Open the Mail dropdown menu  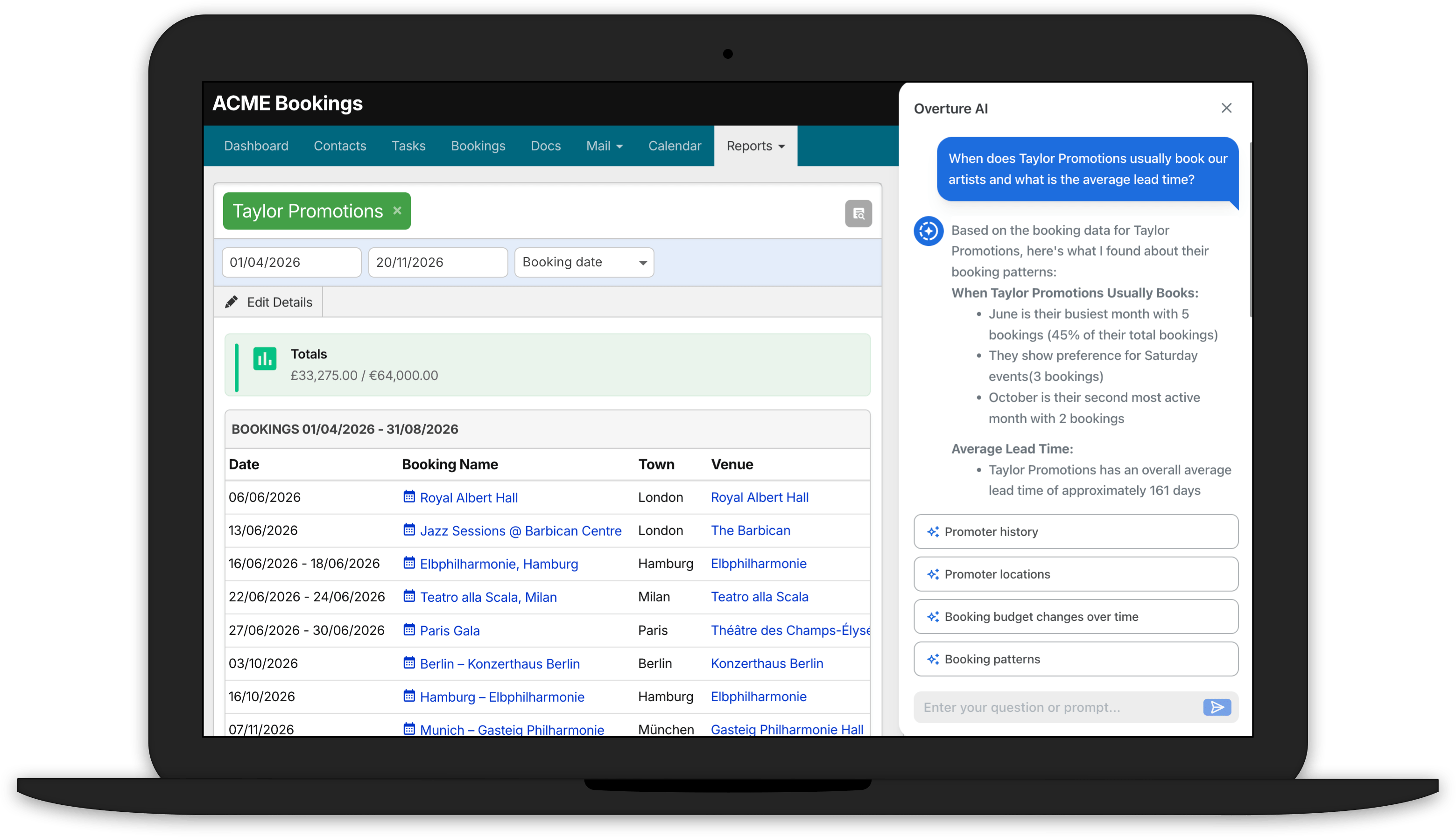point(604,146)
